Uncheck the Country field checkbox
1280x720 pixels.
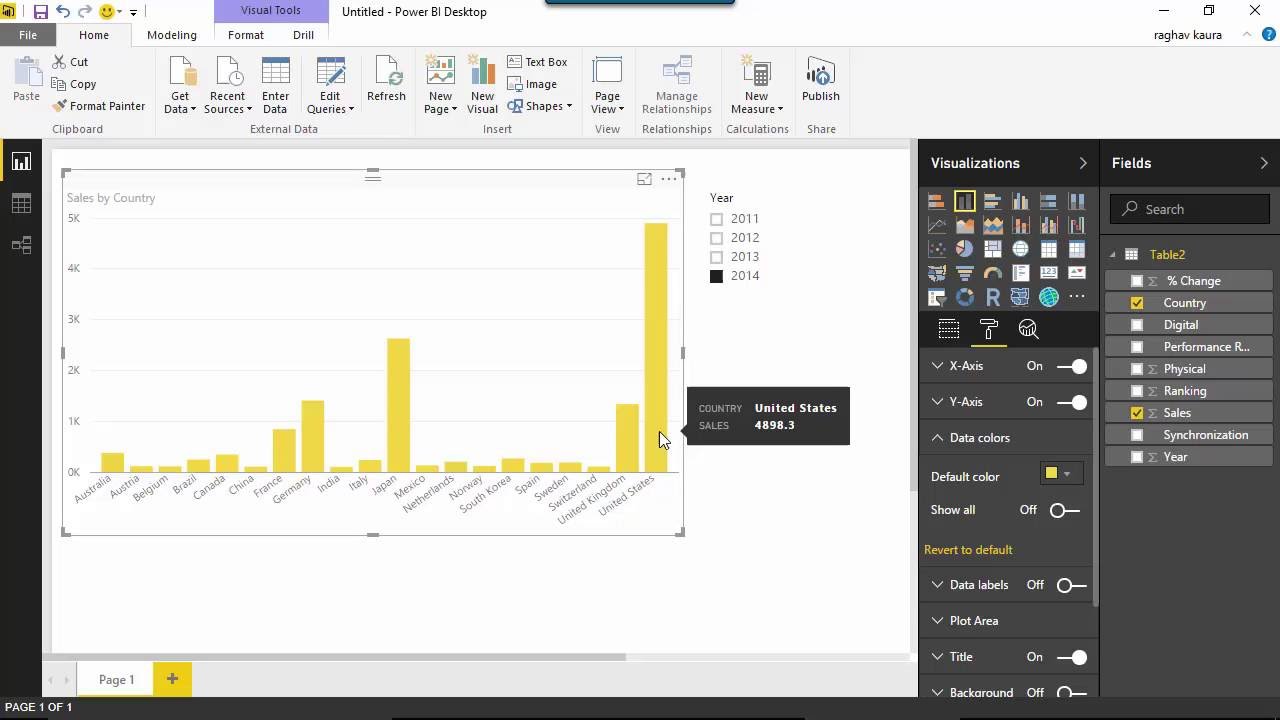pyautogui.click(x=1137, y=303)
